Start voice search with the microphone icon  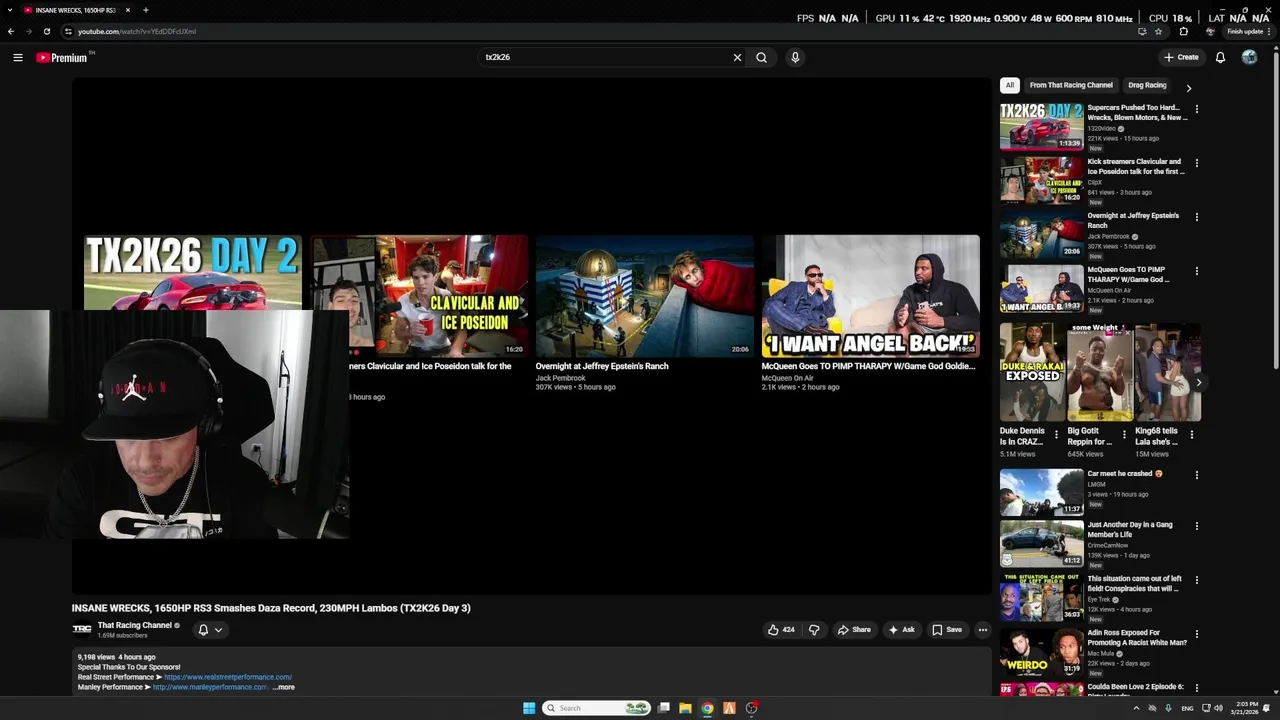[795, 57]
